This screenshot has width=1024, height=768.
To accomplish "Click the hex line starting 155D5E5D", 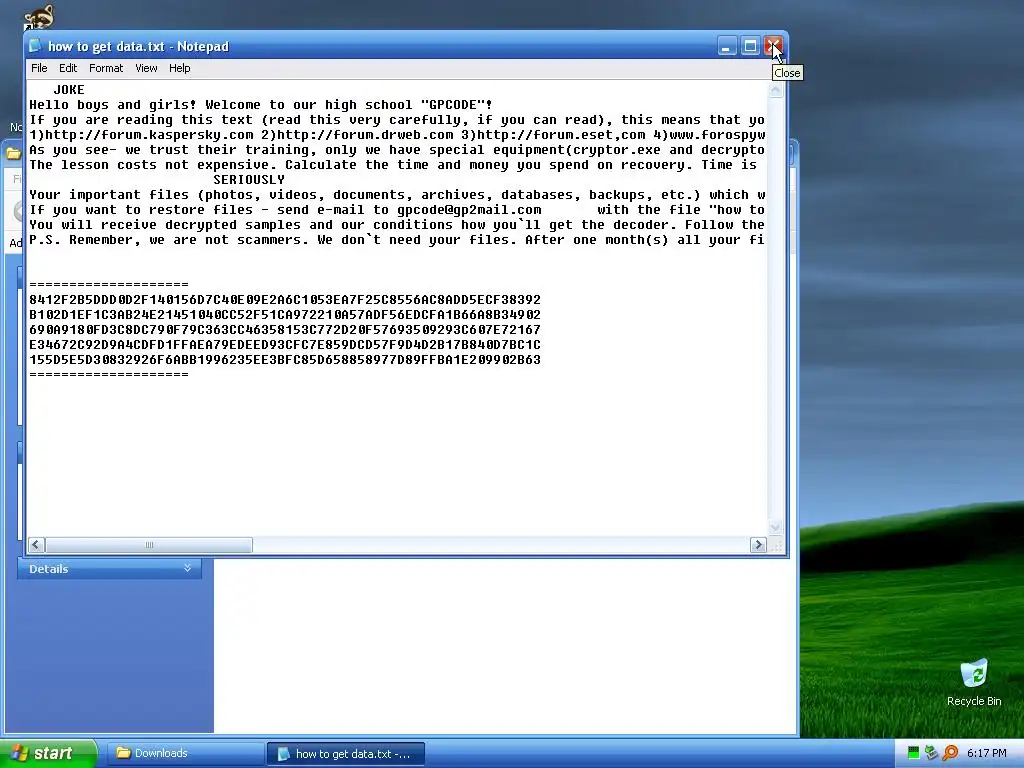I will (285, 360).
